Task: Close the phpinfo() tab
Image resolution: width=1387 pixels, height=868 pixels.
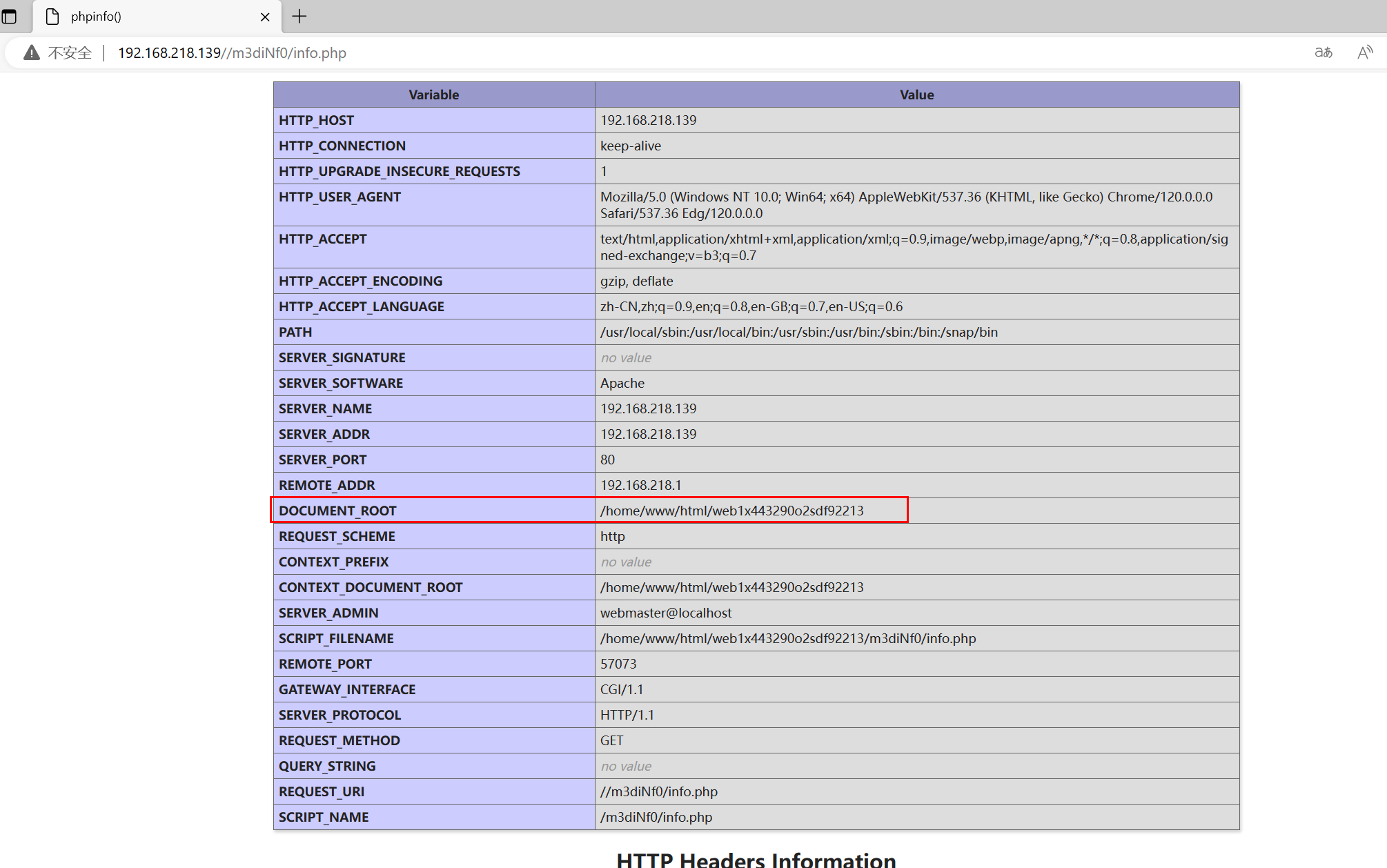Action: (x=265, y=17)
